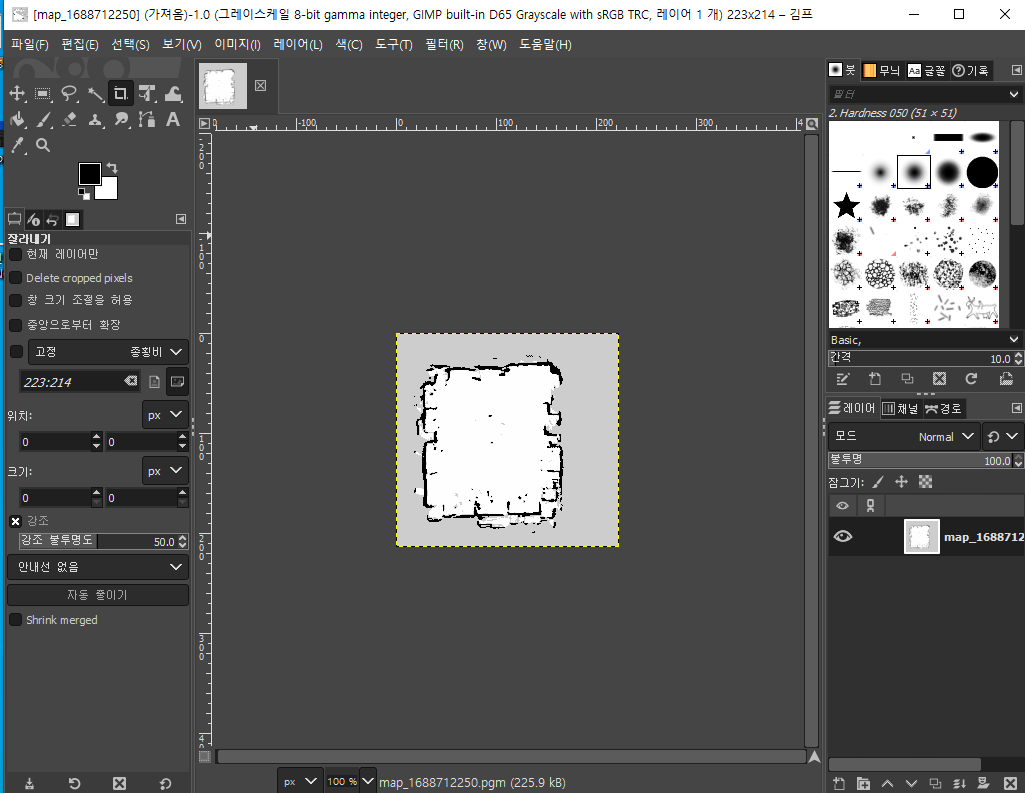
Task: Open the '안내선 없음' guides dropdown
Action: 97,567
